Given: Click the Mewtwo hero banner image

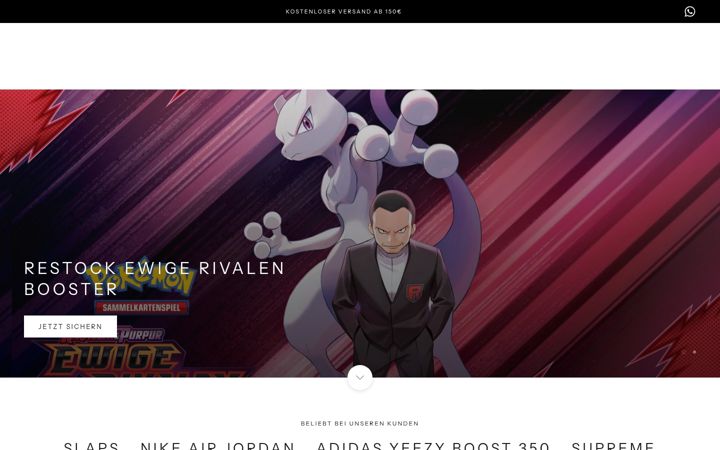Looking at the screenshot, I should pos(360,233).
